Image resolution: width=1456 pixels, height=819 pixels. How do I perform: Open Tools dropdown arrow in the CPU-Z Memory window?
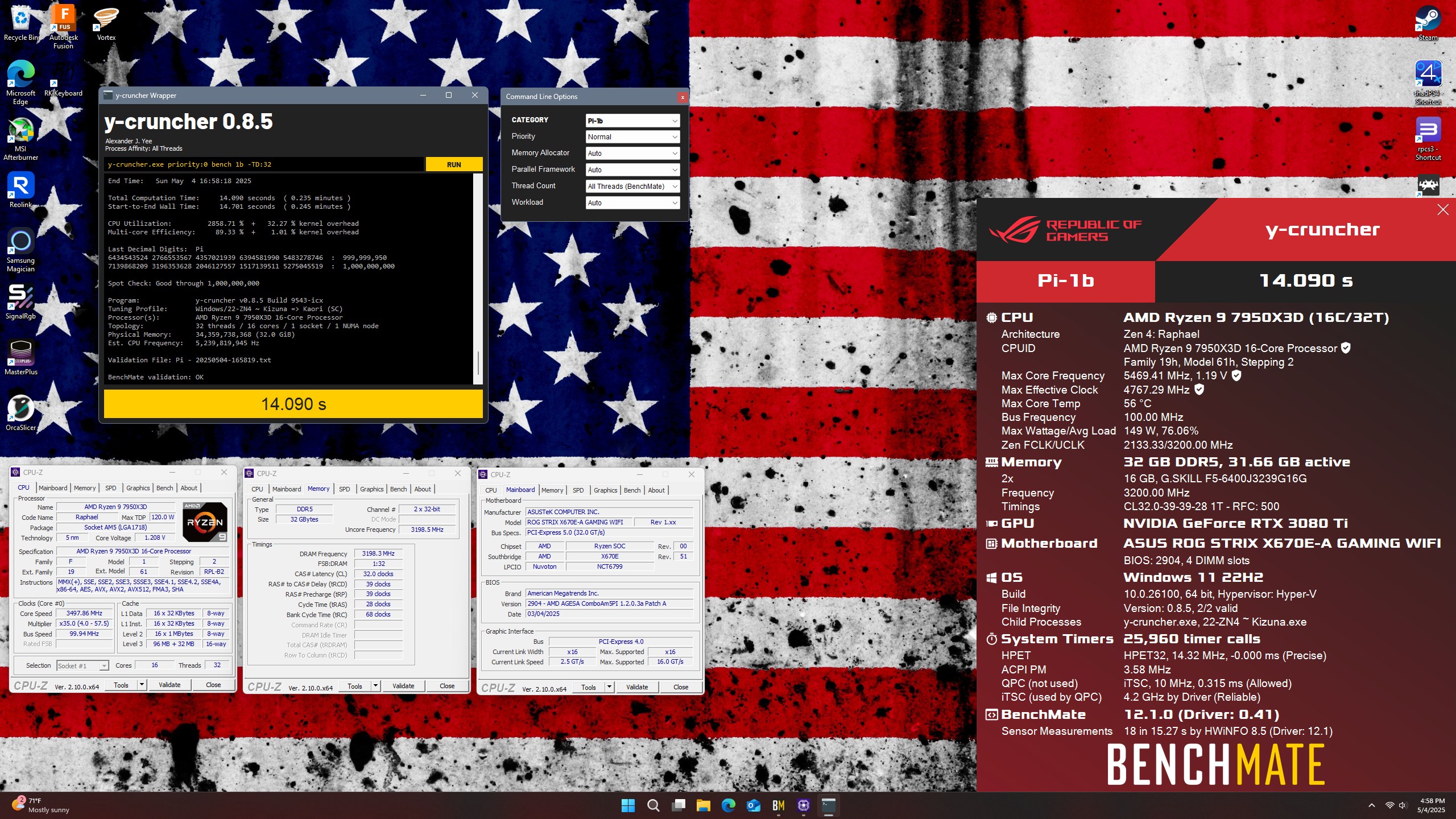click(375, 686)
